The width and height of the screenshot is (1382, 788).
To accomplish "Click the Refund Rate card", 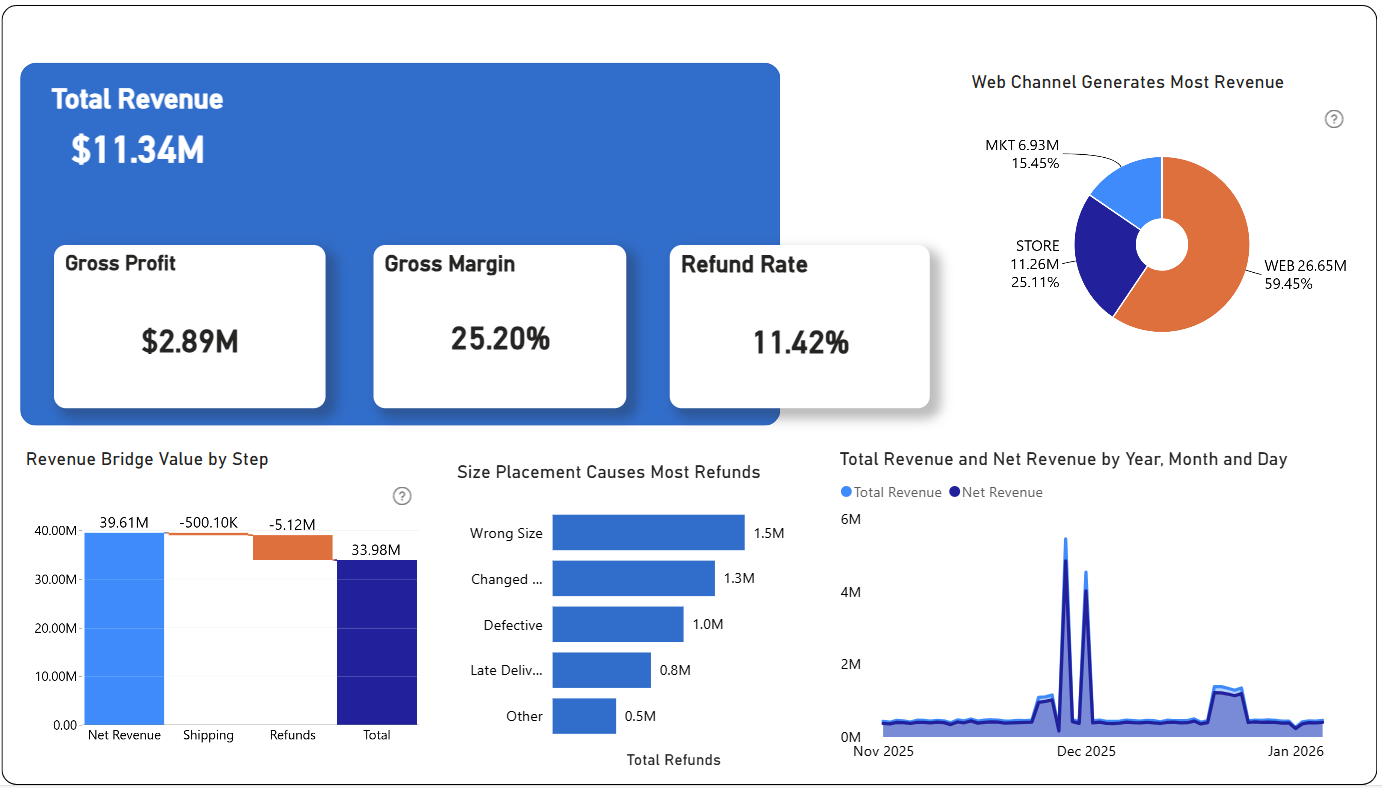I will pos(800,326).
